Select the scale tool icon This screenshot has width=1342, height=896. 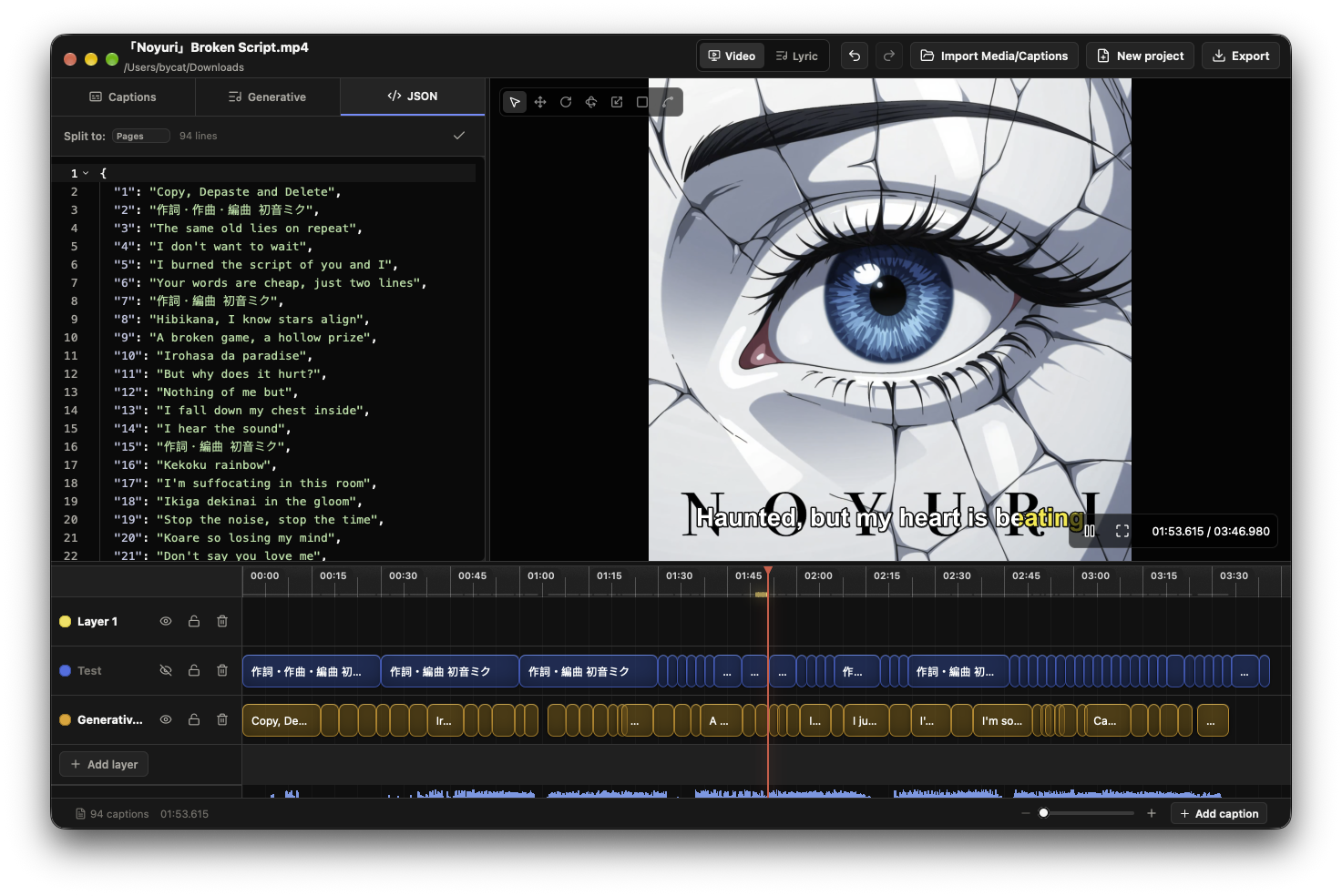[x=617, y=102]
